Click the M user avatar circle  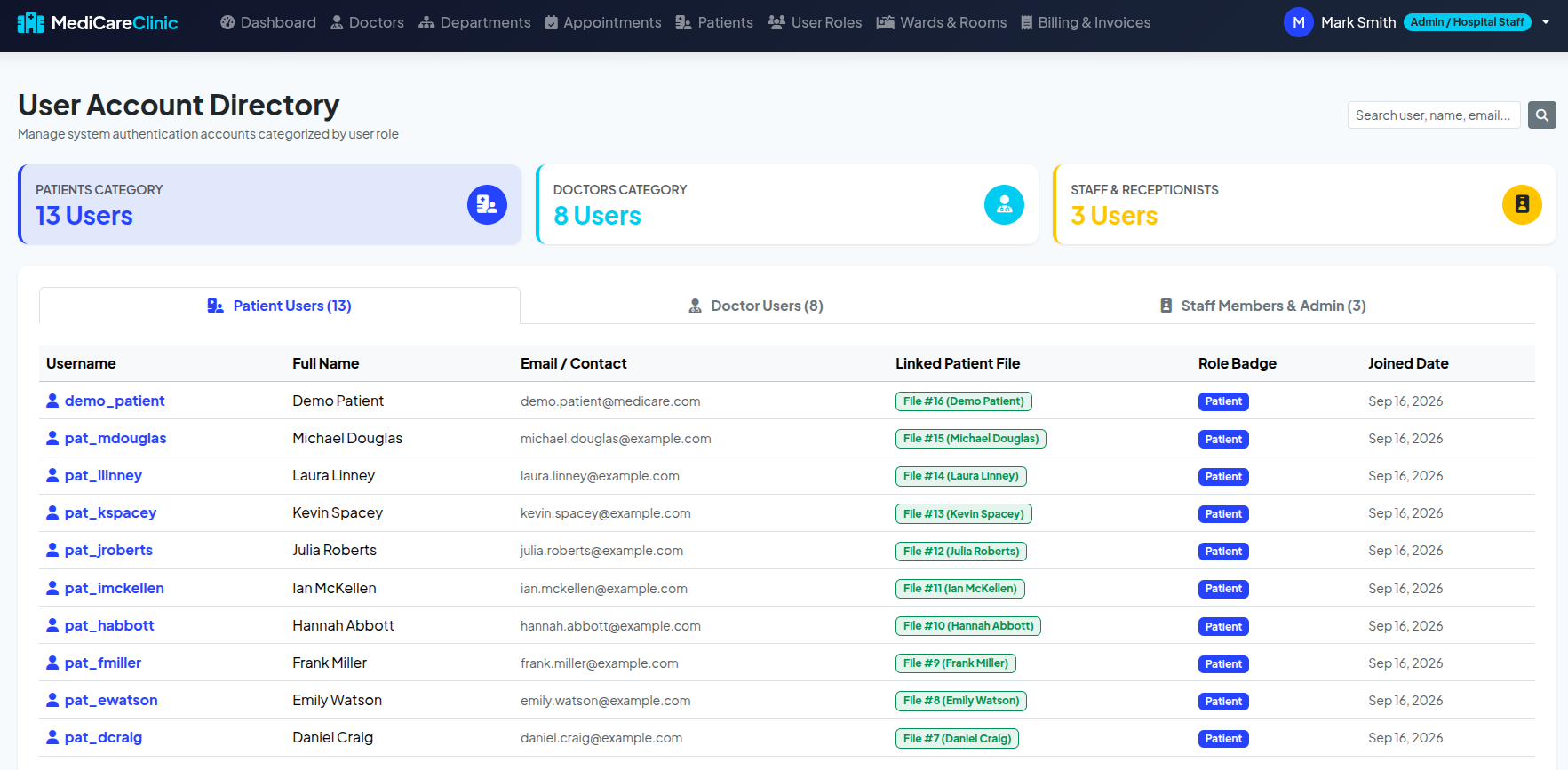point(1299,22)
